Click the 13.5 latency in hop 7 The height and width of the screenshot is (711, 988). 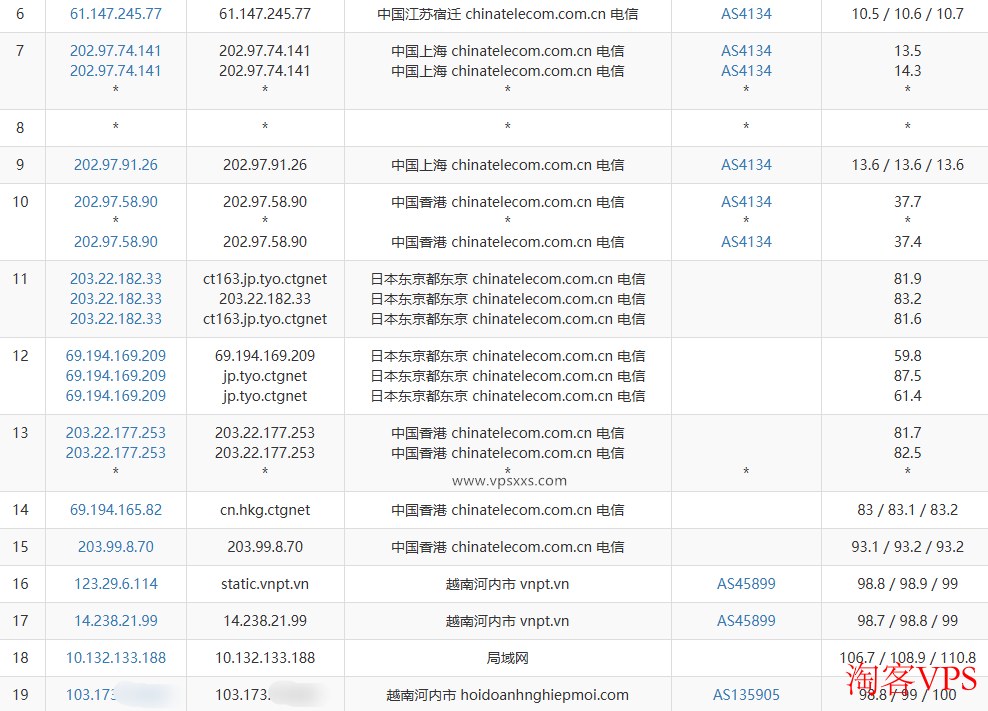tap(907, 51)
